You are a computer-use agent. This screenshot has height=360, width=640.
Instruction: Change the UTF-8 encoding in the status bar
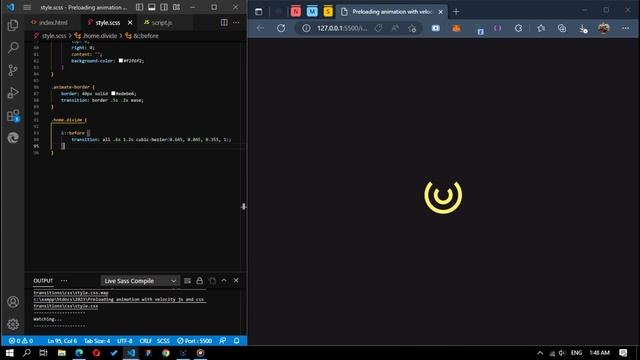pos(124,341)
